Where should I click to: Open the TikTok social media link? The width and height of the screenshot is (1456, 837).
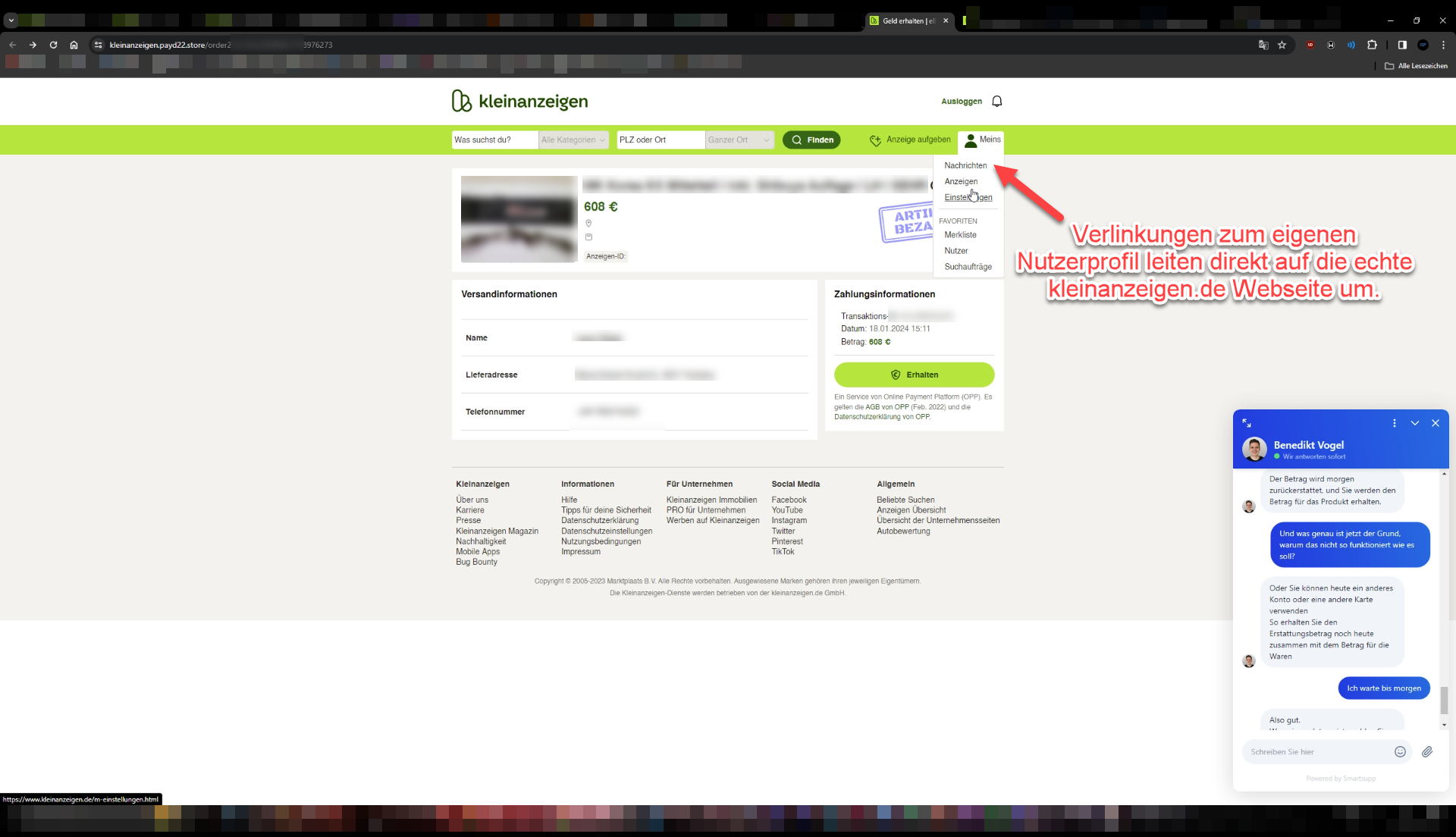783,552
